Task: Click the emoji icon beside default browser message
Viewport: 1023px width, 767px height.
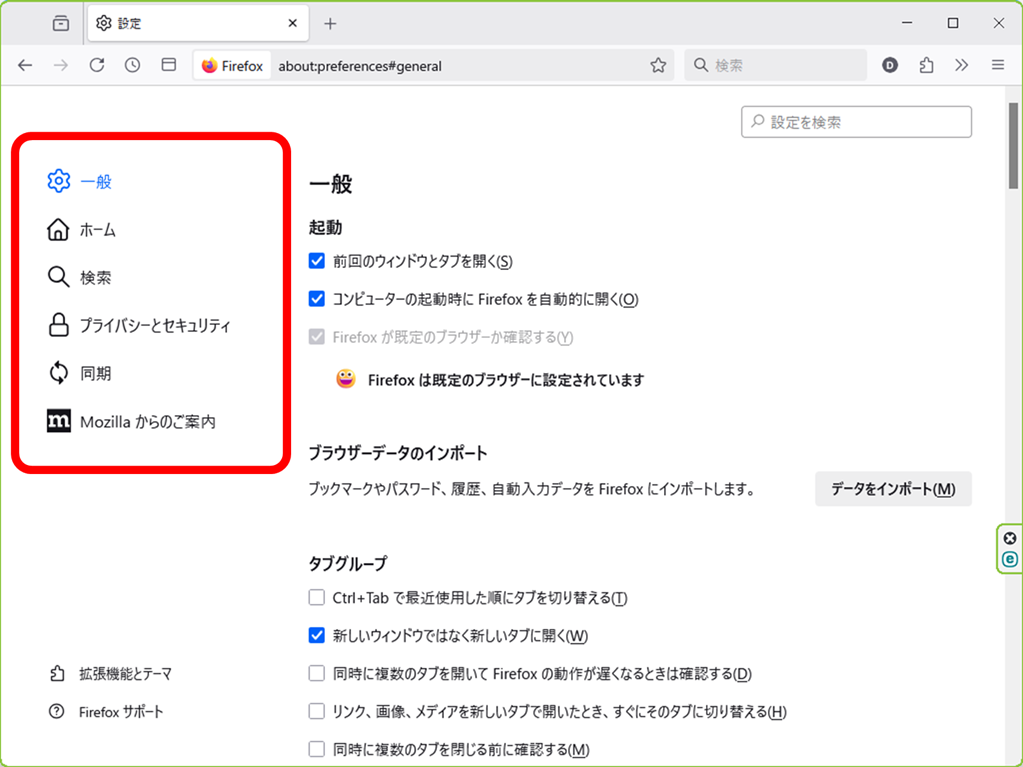Action: coord(346,378)
